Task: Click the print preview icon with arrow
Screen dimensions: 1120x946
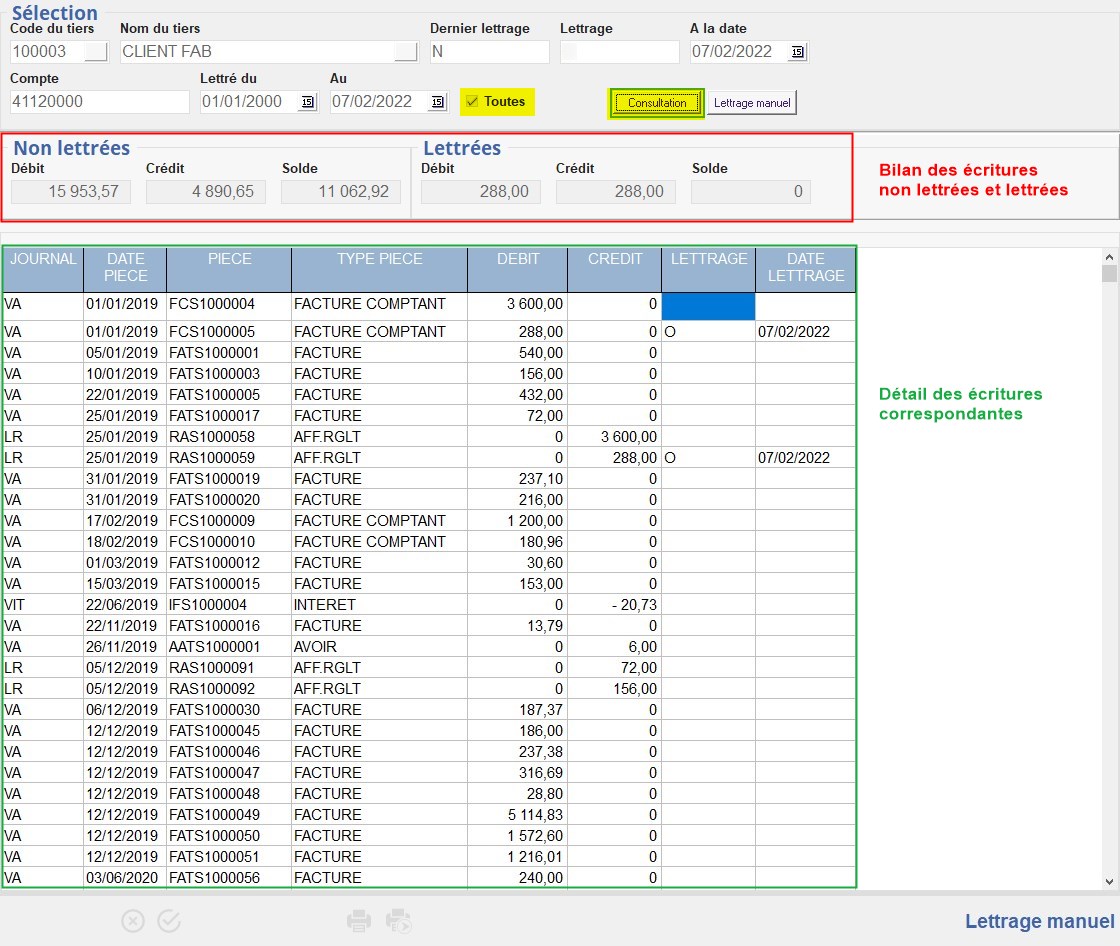Action: click(399, 921)
